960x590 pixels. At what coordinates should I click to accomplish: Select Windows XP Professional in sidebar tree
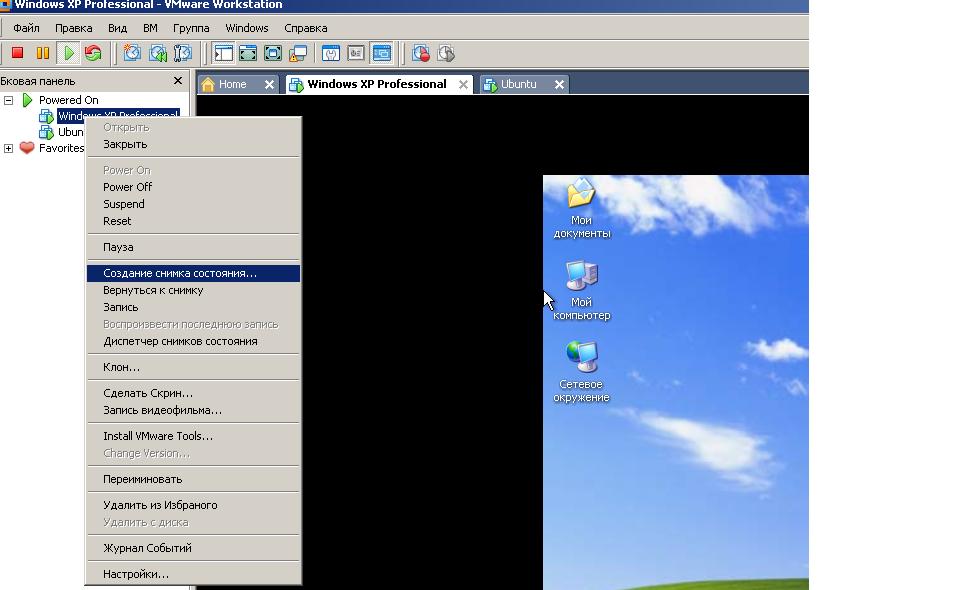click(x=118, y=116)
